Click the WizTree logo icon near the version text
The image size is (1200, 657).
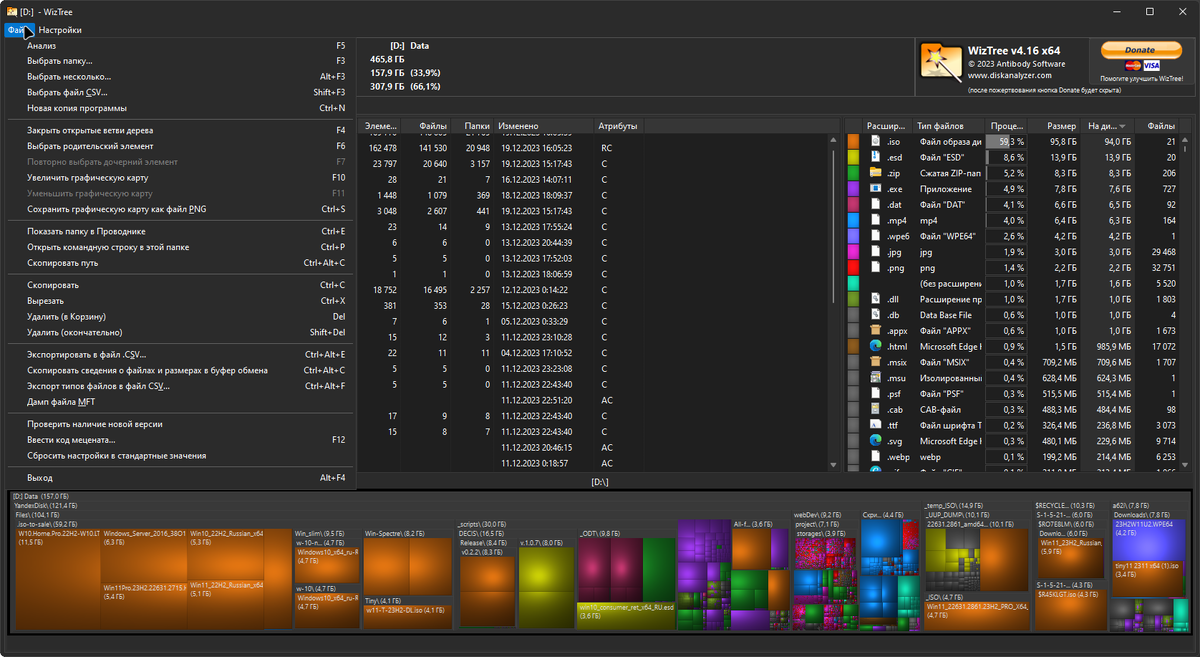(940, 62)
